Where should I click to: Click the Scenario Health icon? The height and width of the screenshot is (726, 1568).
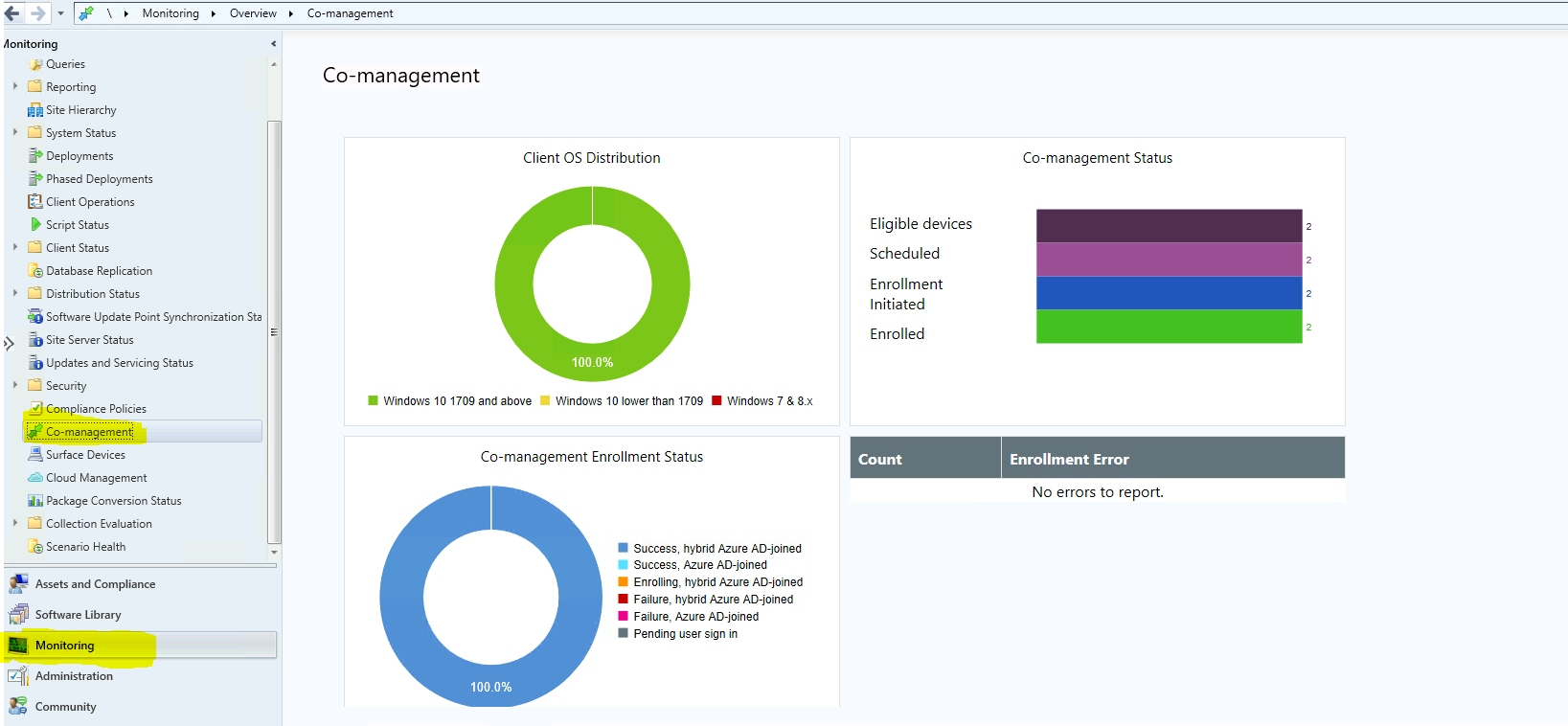35,547
